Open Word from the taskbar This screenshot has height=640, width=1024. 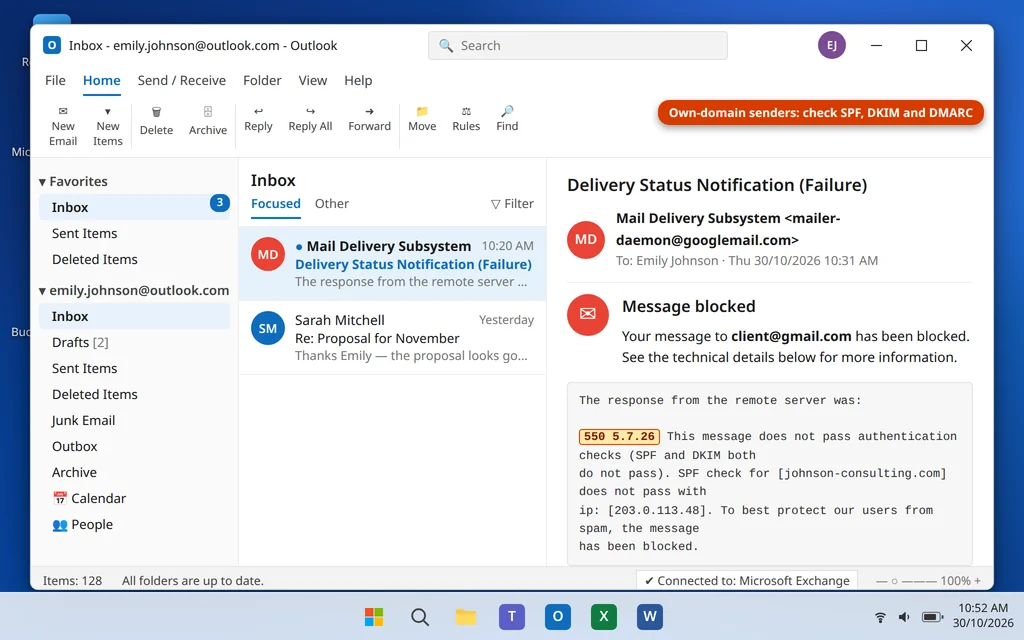point(650,616)
